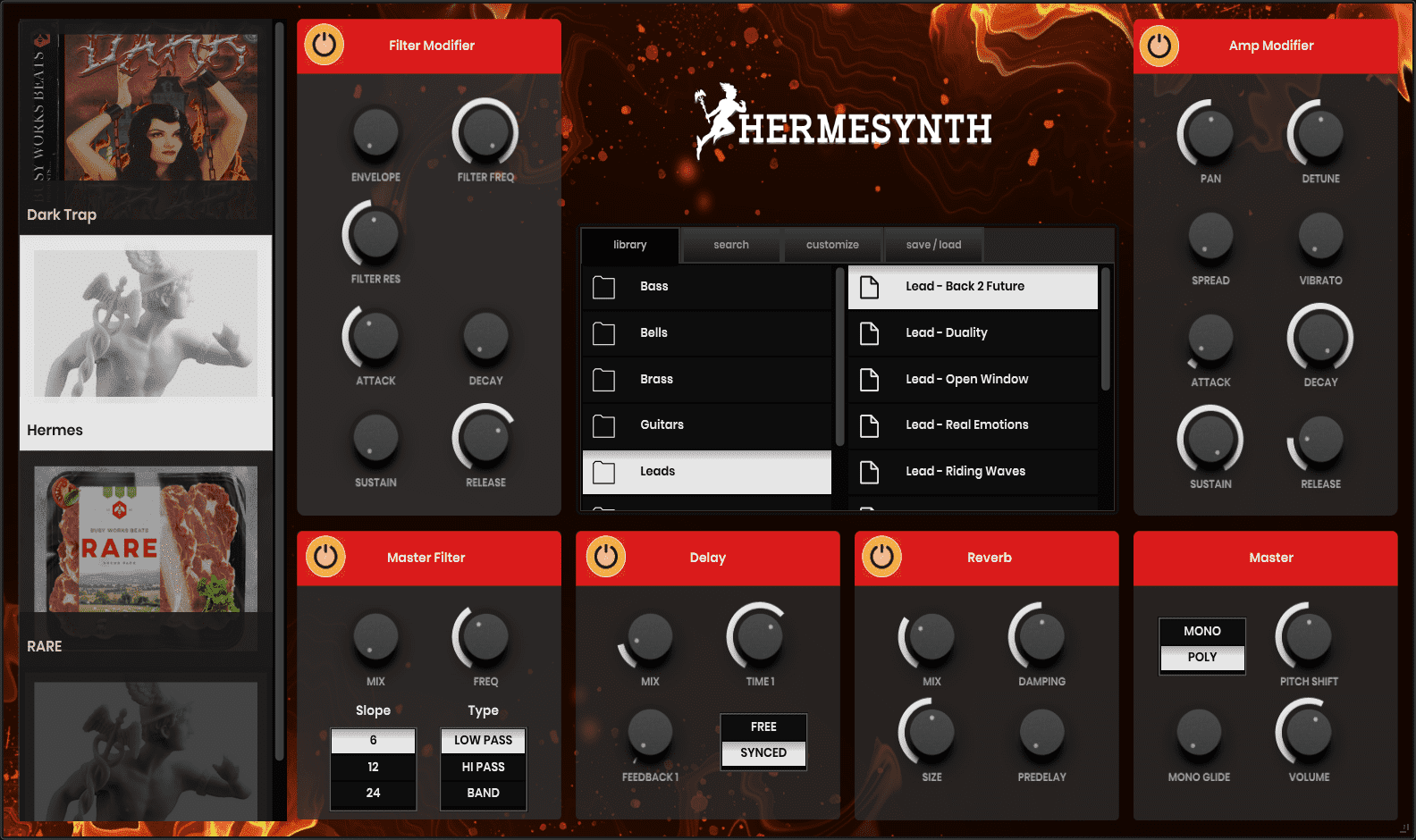Click the expansion list scrollbar
Screen dimensions: 1416x840
(279, 391)
